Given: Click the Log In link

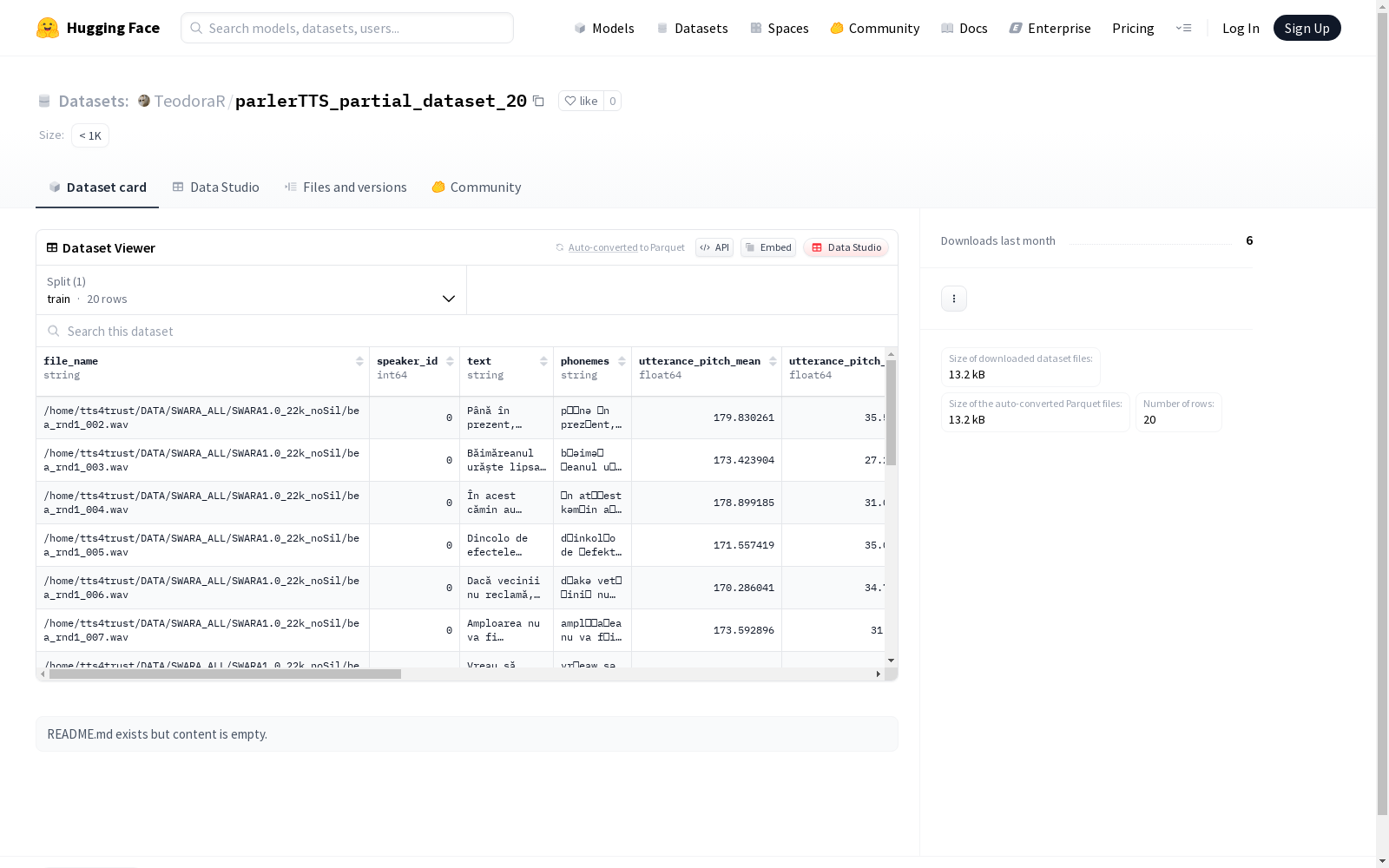Looking at the screenshot, I should (x=1241, y=28).
